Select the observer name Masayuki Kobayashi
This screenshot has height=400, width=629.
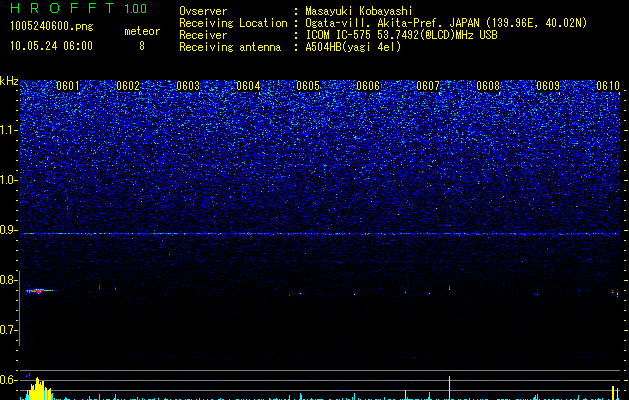click(x=359, y=11)
